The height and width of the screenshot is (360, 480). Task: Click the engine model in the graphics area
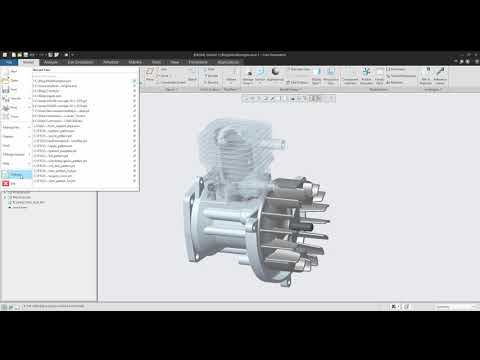point(257,203)
